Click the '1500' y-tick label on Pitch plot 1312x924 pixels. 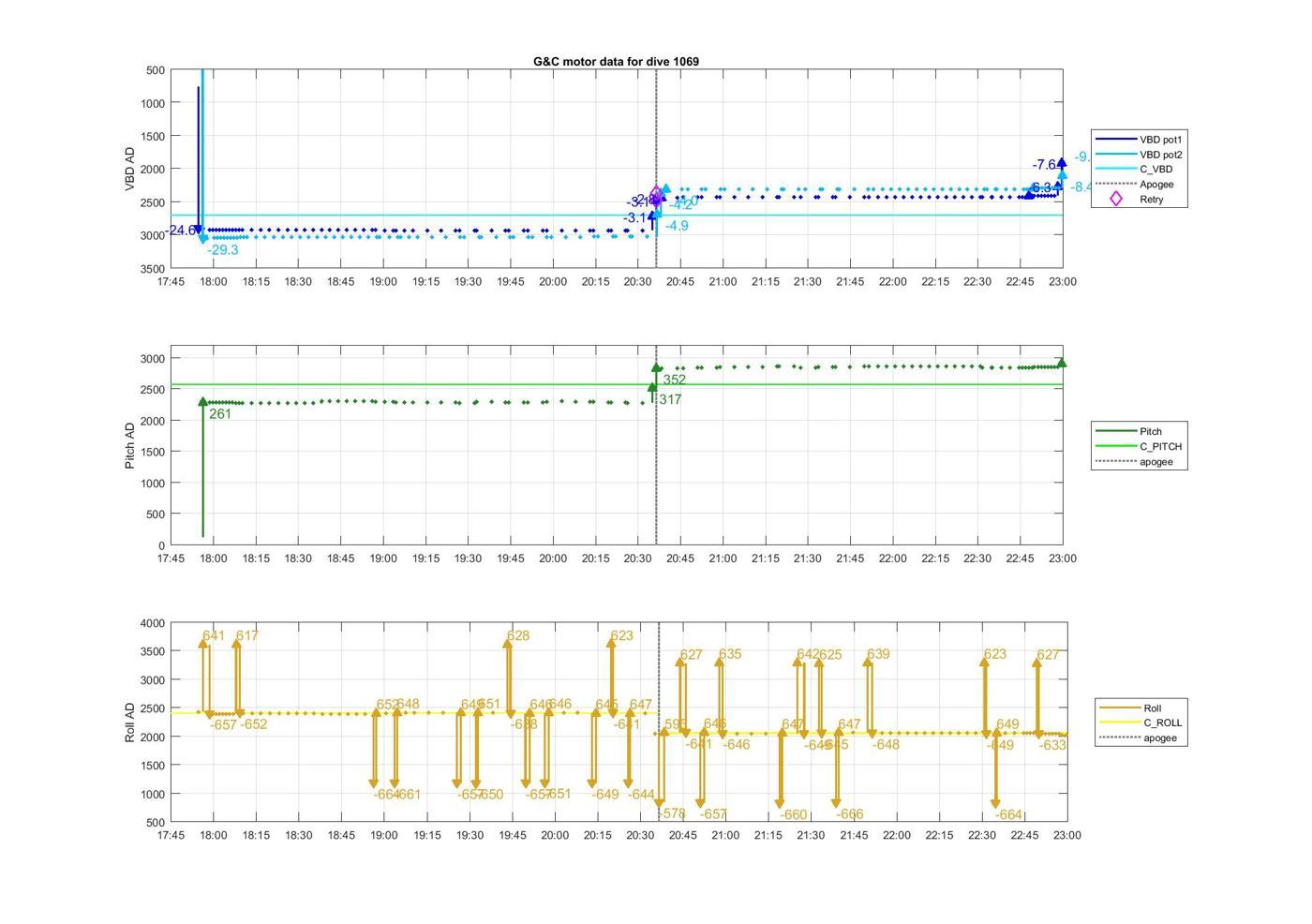(153, 452)
